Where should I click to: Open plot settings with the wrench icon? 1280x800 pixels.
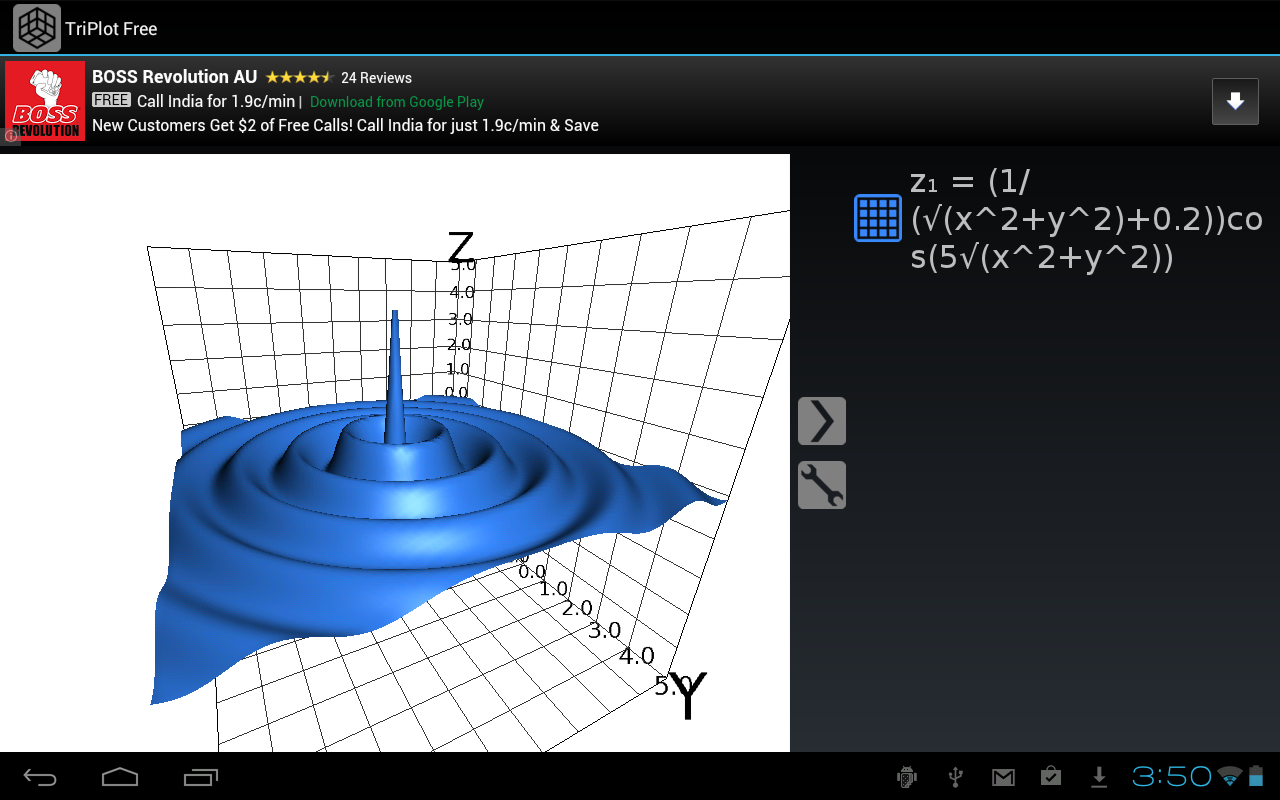point(820,484)
